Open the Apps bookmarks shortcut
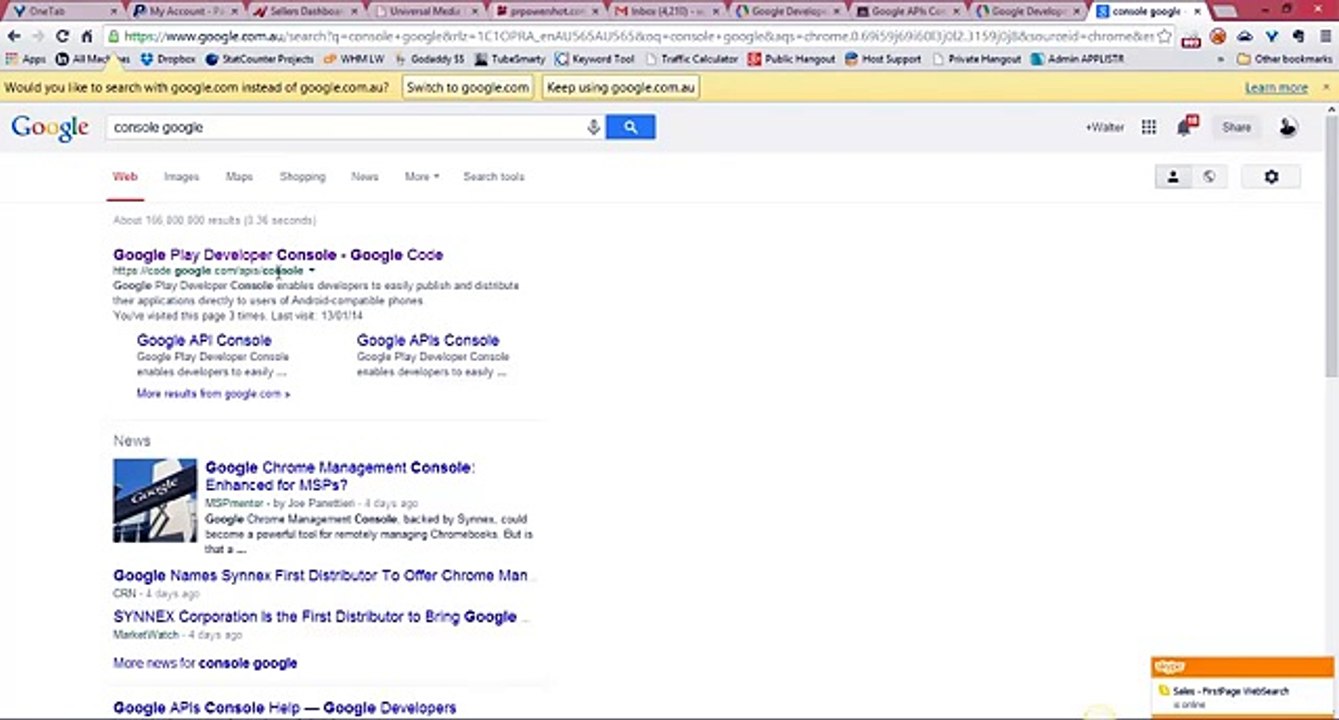The height and width of the screenshot is (720, 1339). pyautogui.click(x=26, y=59)
